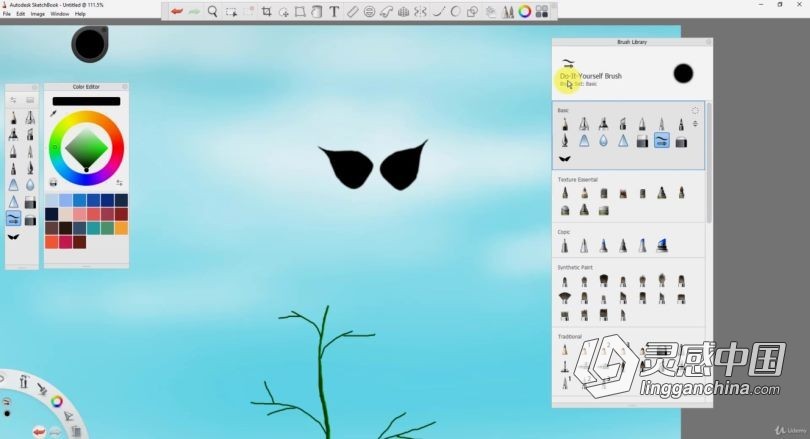Click the Brush Library vertical scrollbar
Screen dimensions: 810x439
pos(709,163)
